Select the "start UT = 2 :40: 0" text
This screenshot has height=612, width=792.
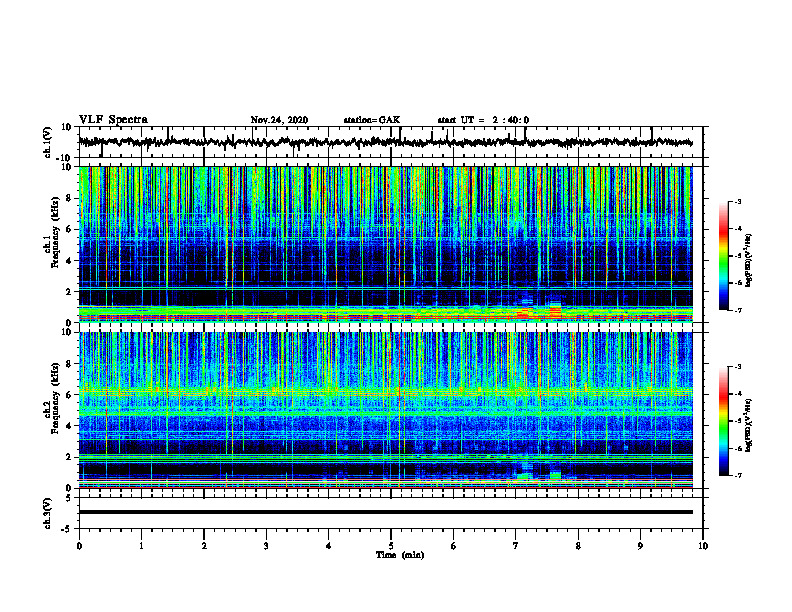(483, 120)
